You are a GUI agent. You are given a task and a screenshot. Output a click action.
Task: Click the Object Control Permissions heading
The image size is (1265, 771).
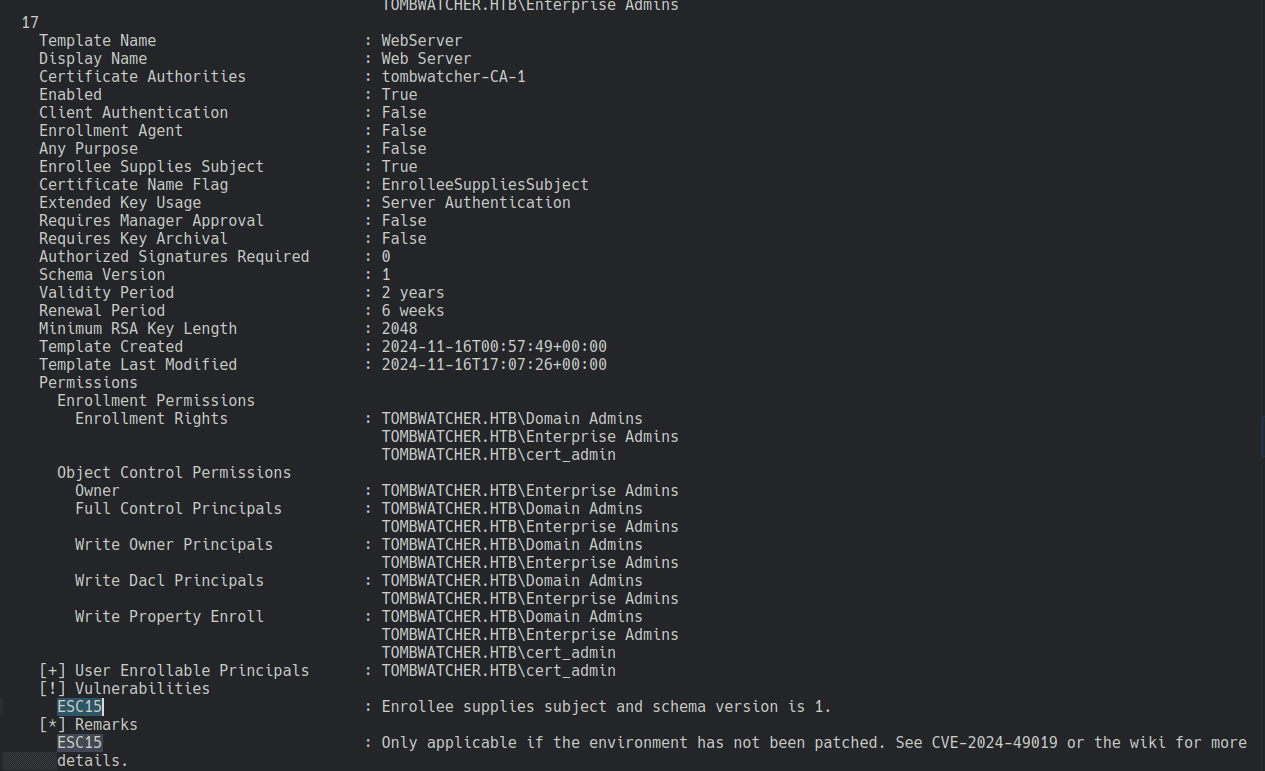[x=174, y=473]
